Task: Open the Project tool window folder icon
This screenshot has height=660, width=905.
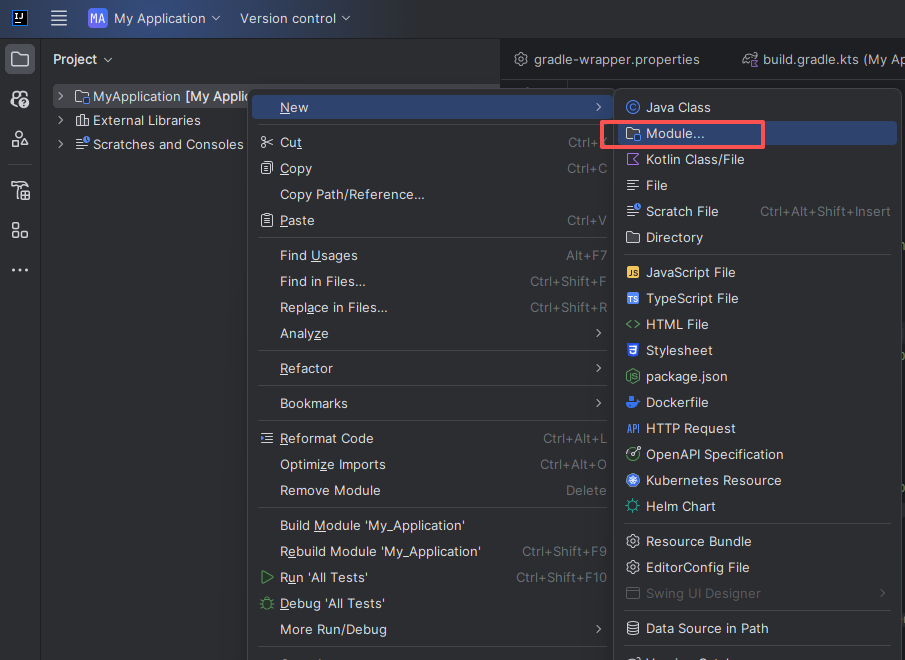Action: pos(20,59)
